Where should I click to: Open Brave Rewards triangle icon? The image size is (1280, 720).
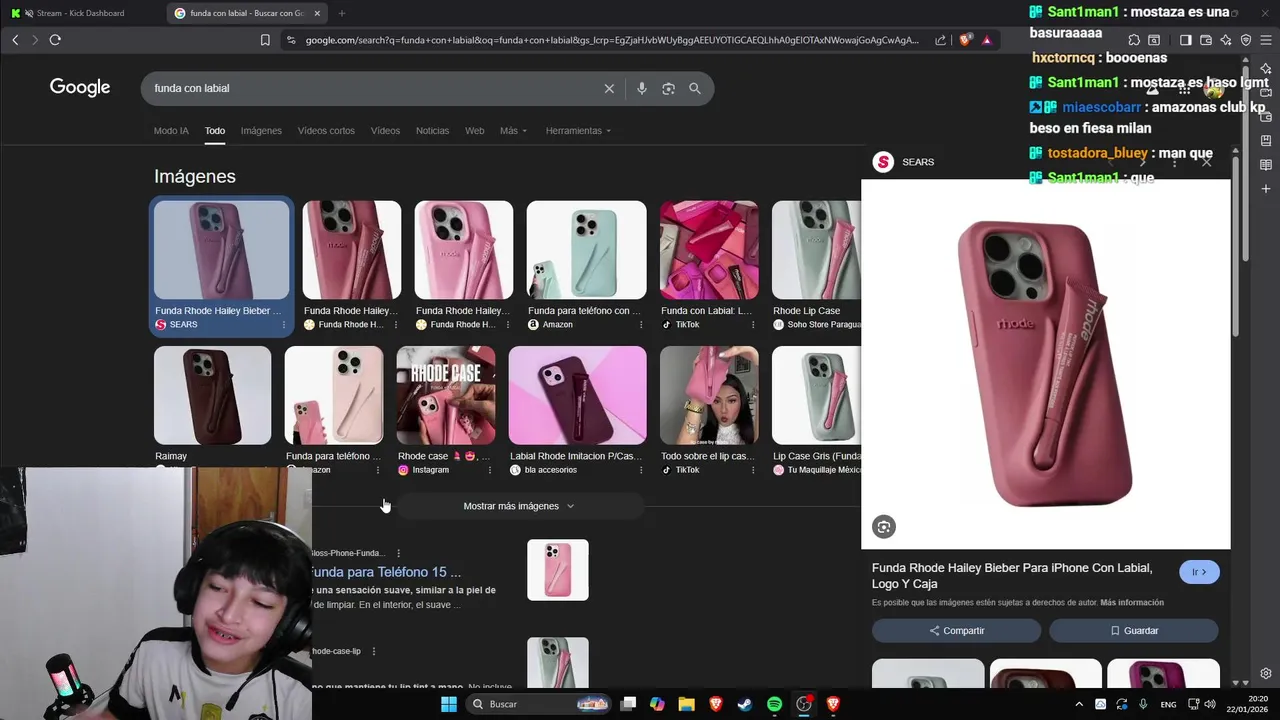(987, 40)
